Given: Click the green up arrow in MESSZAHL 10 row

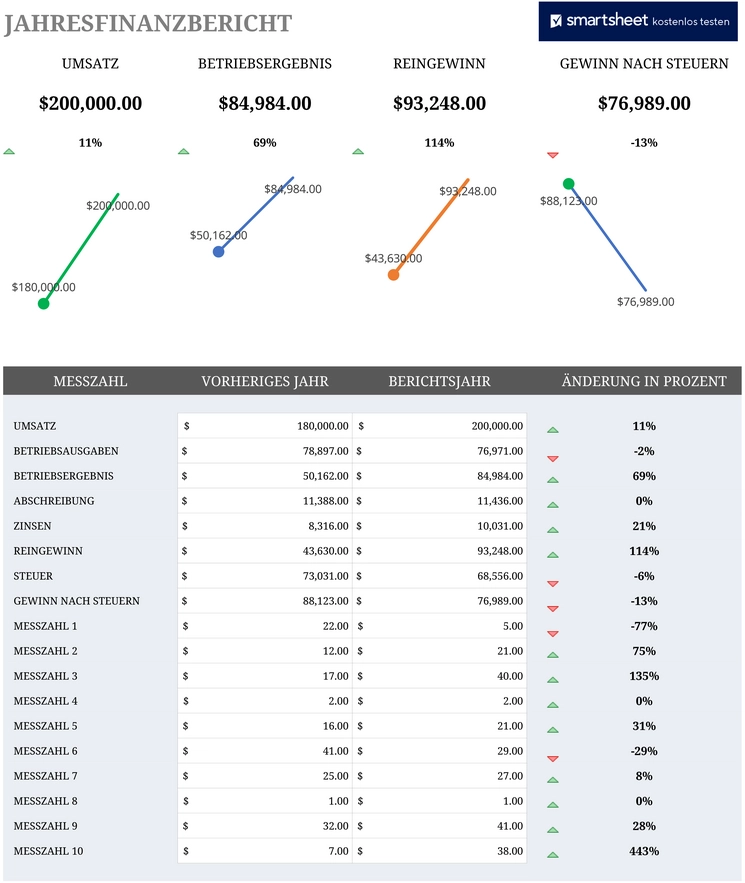Looking at the screenshot, I should [x=553, y=855].
